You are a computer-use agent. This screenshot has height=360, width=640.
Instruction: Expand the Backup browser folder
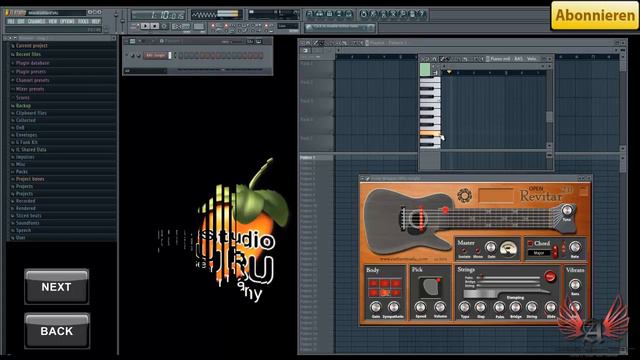[x=23, y=105]
